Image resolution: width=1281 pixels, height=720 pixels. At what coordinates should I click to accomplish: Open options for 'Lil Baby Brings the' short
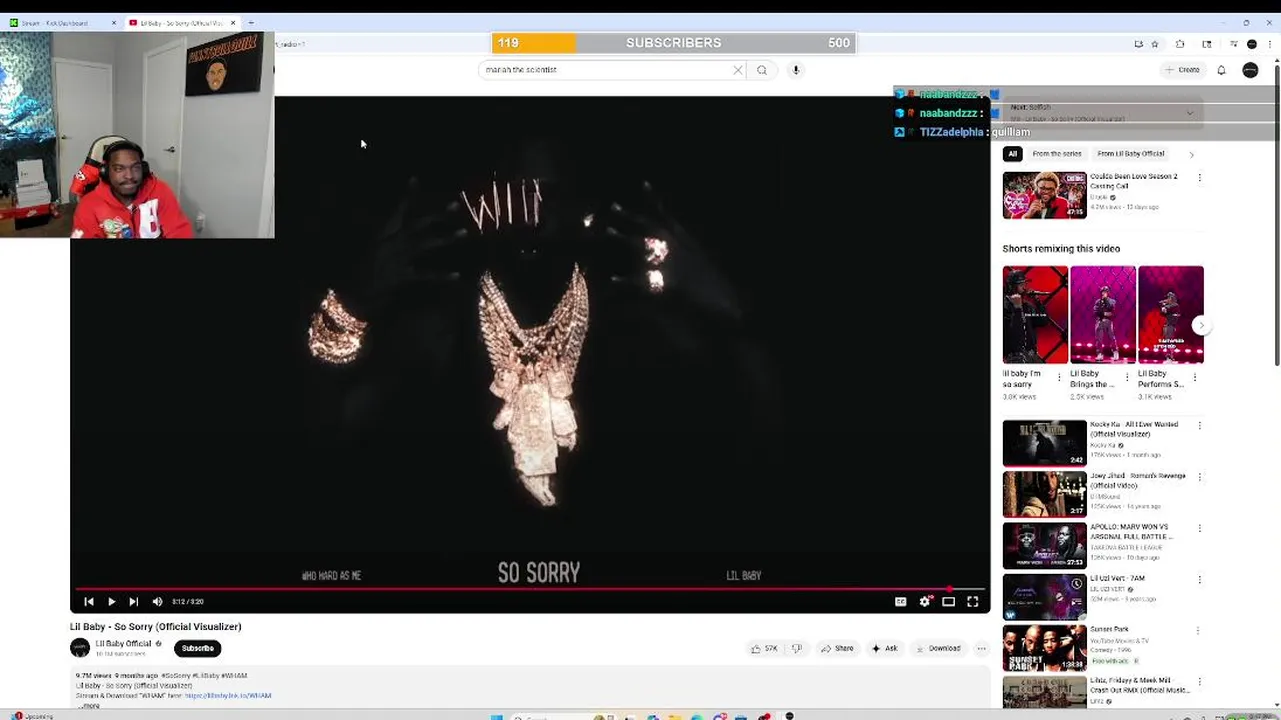[1127, 378]
